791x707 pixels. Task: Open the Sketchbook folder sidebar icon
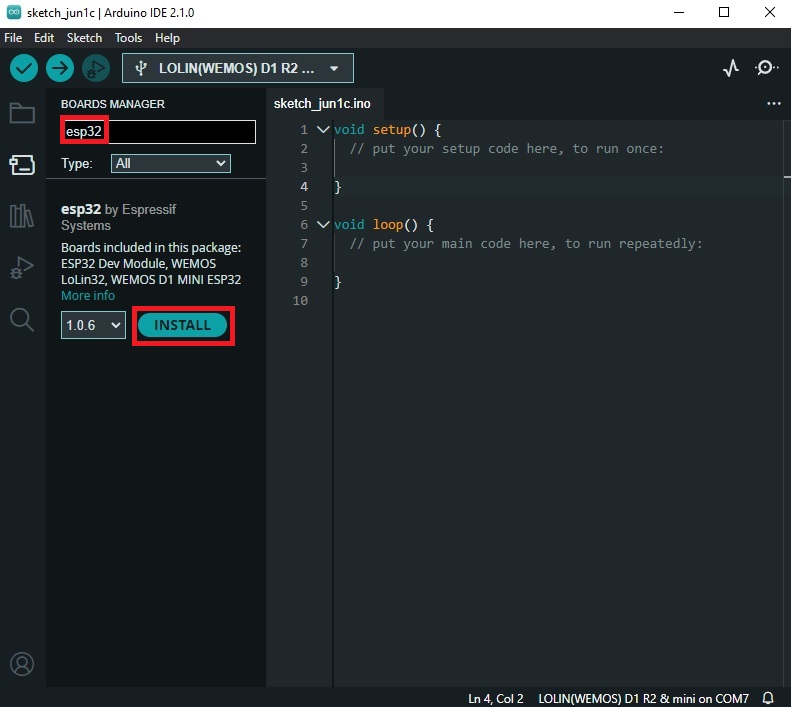point(22,113)
